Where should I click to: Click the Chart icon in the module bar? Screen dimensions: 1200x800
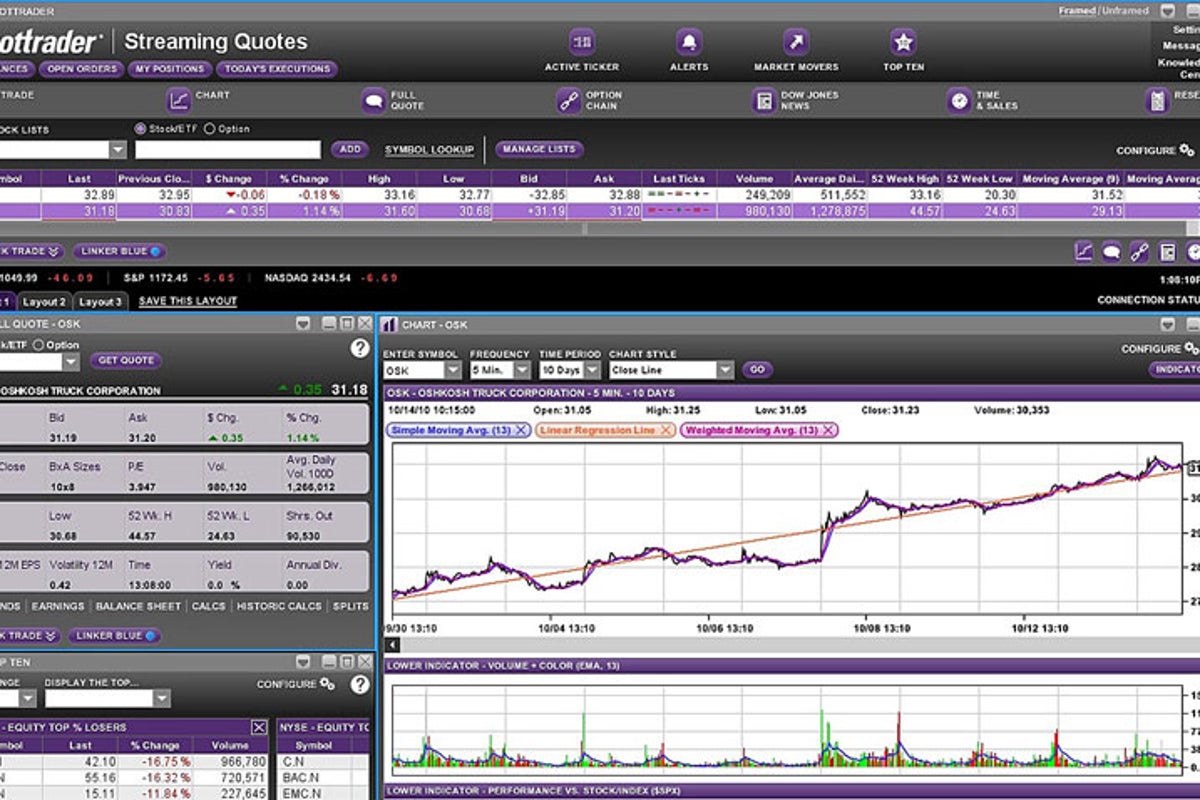[x=179, y=100]
